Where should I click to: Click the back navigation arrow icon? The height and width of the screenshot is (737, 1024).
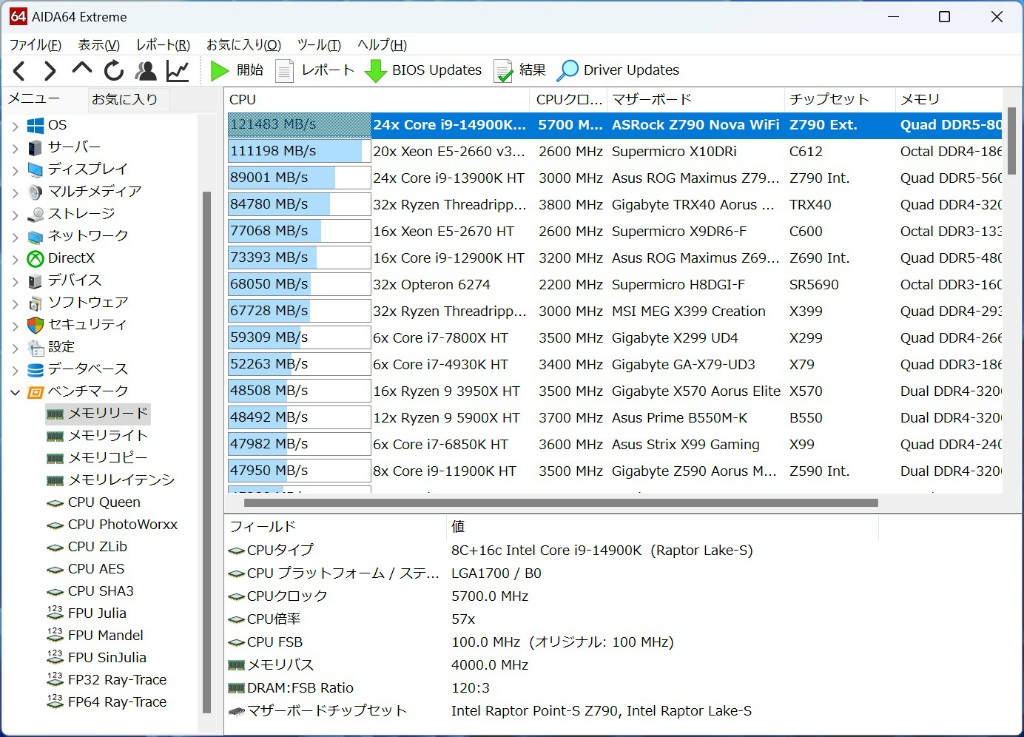[x=19, y=71]
